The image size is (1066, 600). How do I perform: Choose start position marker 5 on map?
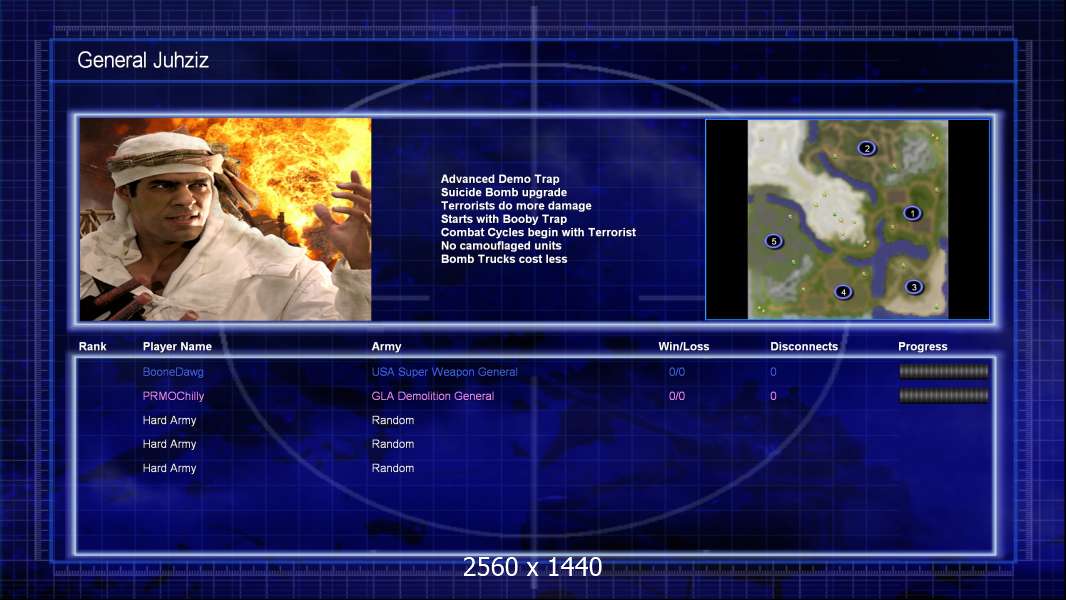773,241
